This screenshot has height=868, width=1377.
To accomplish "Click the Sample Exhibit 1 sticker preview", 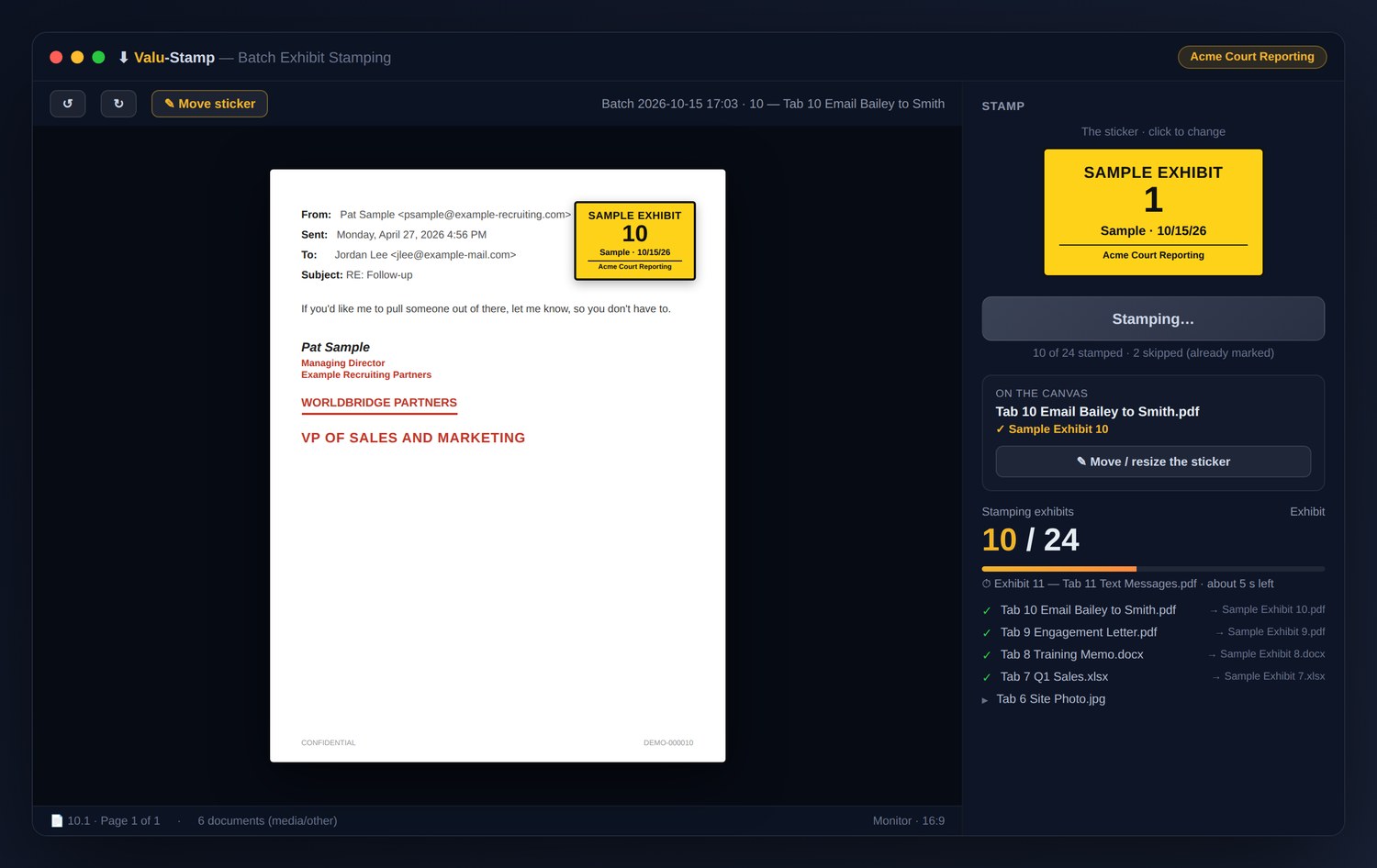I will coord(1153,212).
